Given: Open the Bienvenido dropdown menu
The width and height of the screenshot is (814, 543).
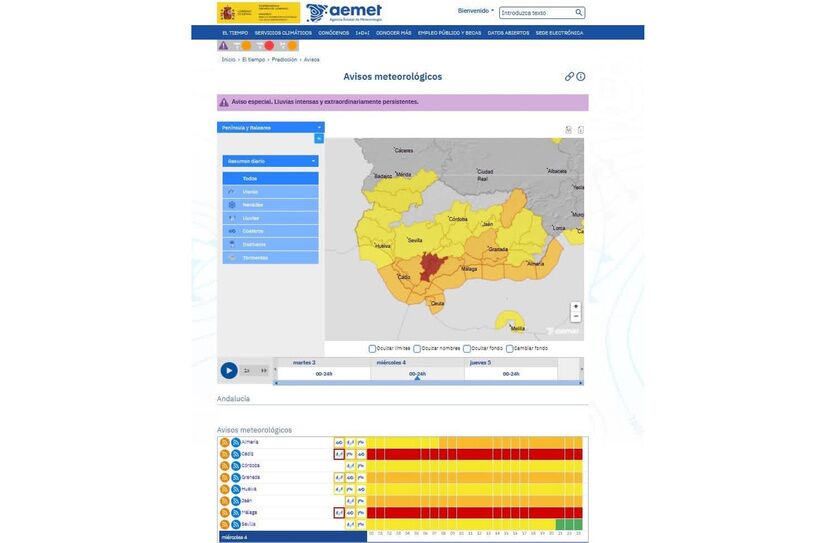Looking at the screenshot, I should click(x=476, y=11).
